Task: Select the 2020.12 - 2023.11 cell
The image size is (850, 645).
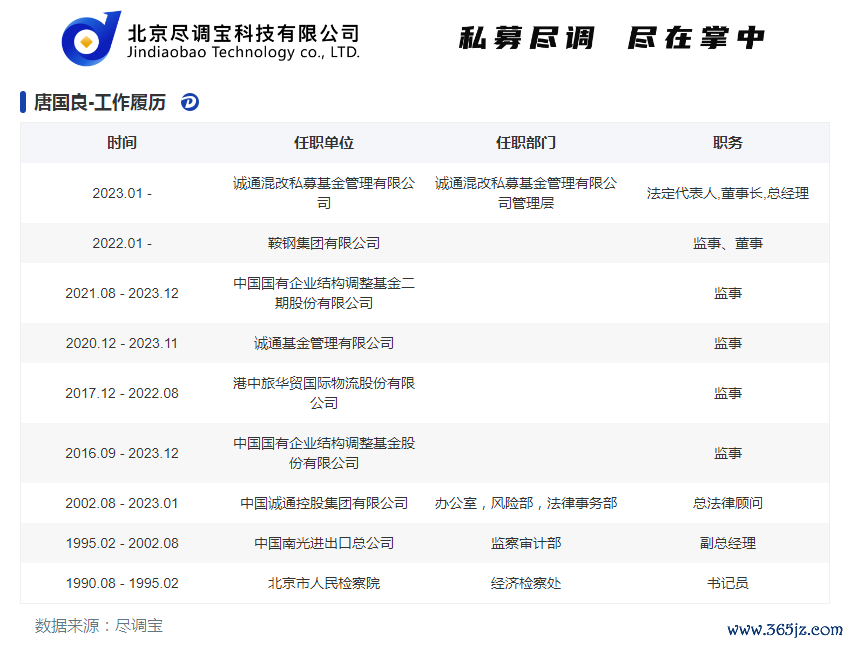Action: click(x=122, y=343)
